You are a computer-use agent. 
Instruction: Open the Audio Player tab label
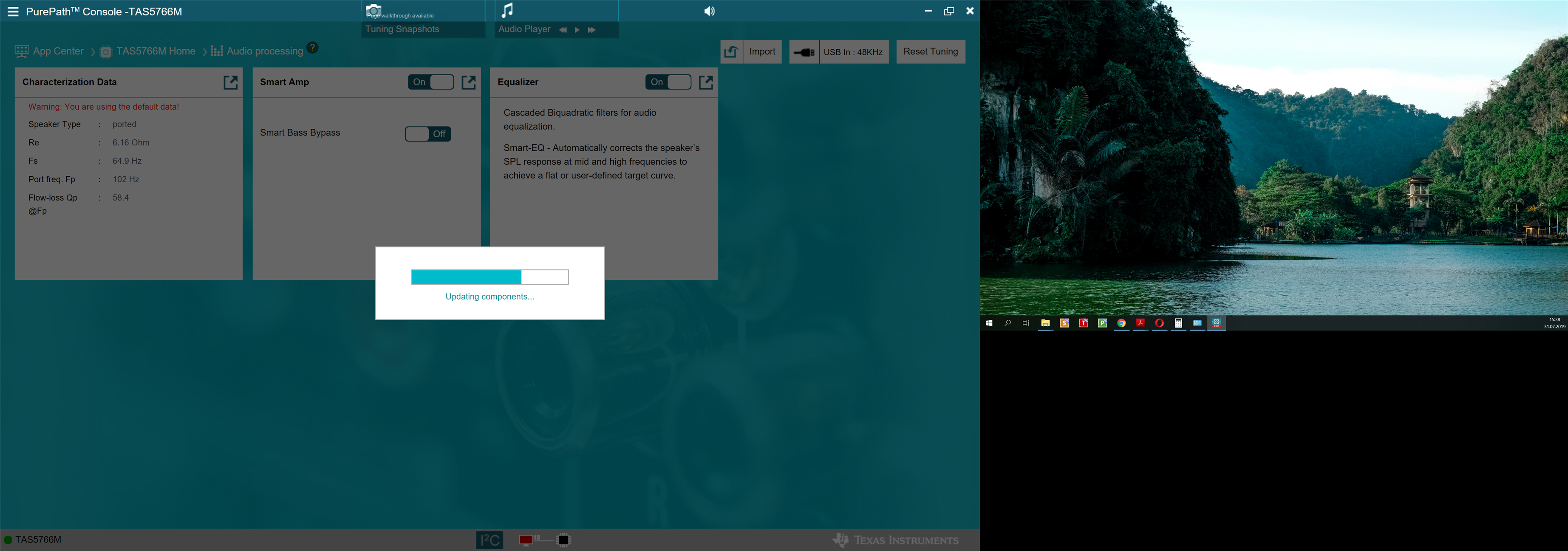coord(524,29)
